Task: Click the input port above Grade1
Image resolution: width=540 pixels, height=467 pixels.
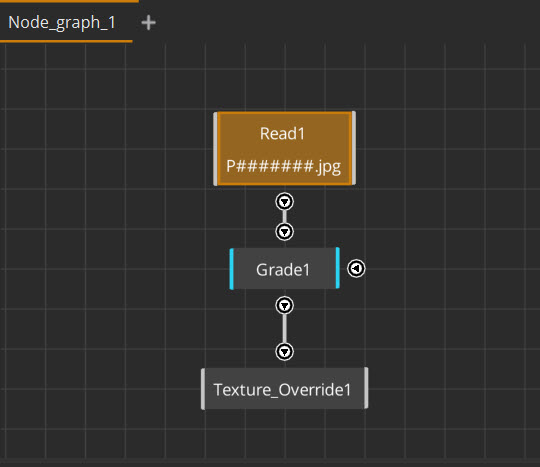Action: pos(284,232)
